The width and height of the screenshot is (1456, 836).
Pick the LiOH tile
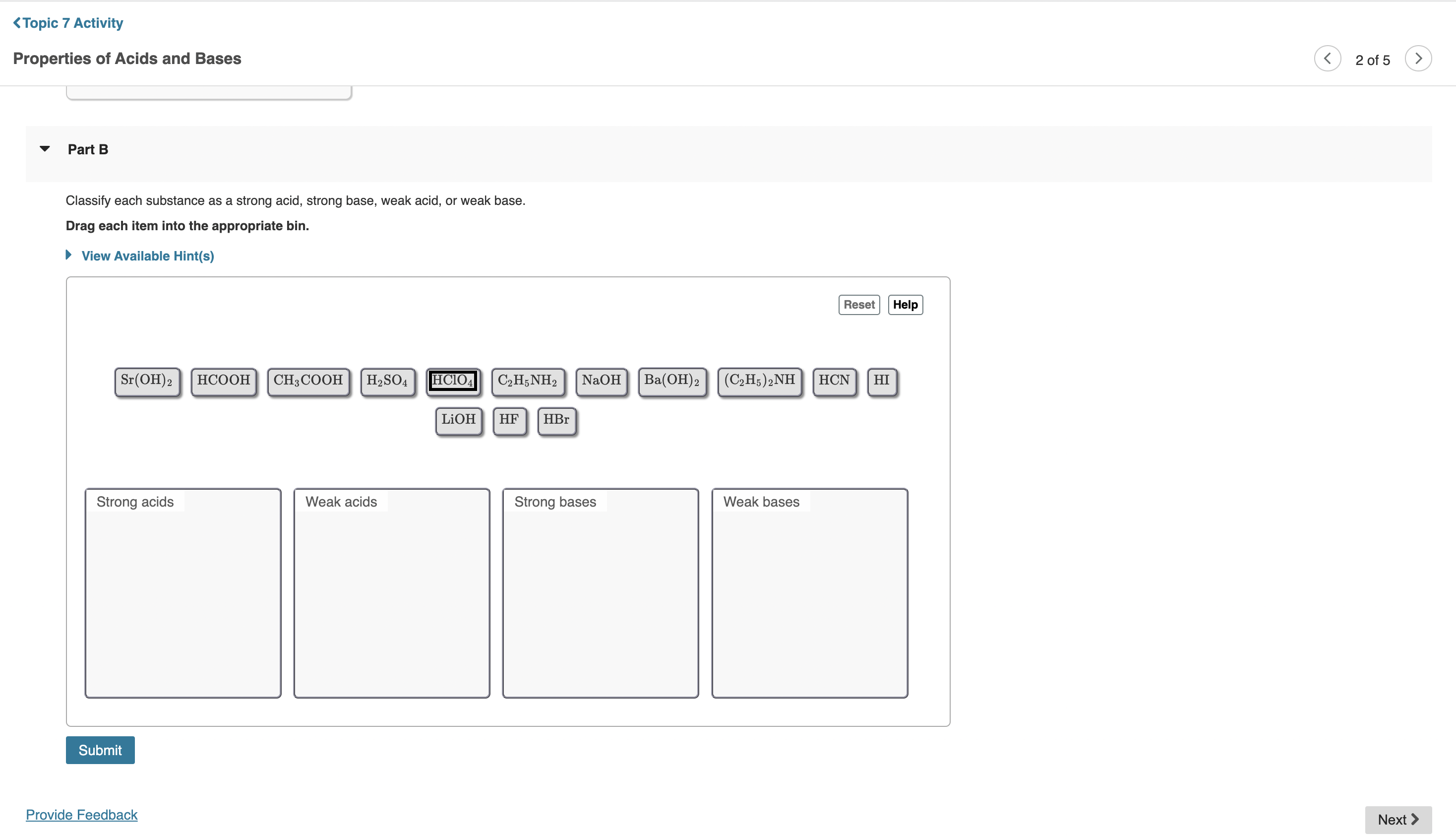(x=458, y=420)
